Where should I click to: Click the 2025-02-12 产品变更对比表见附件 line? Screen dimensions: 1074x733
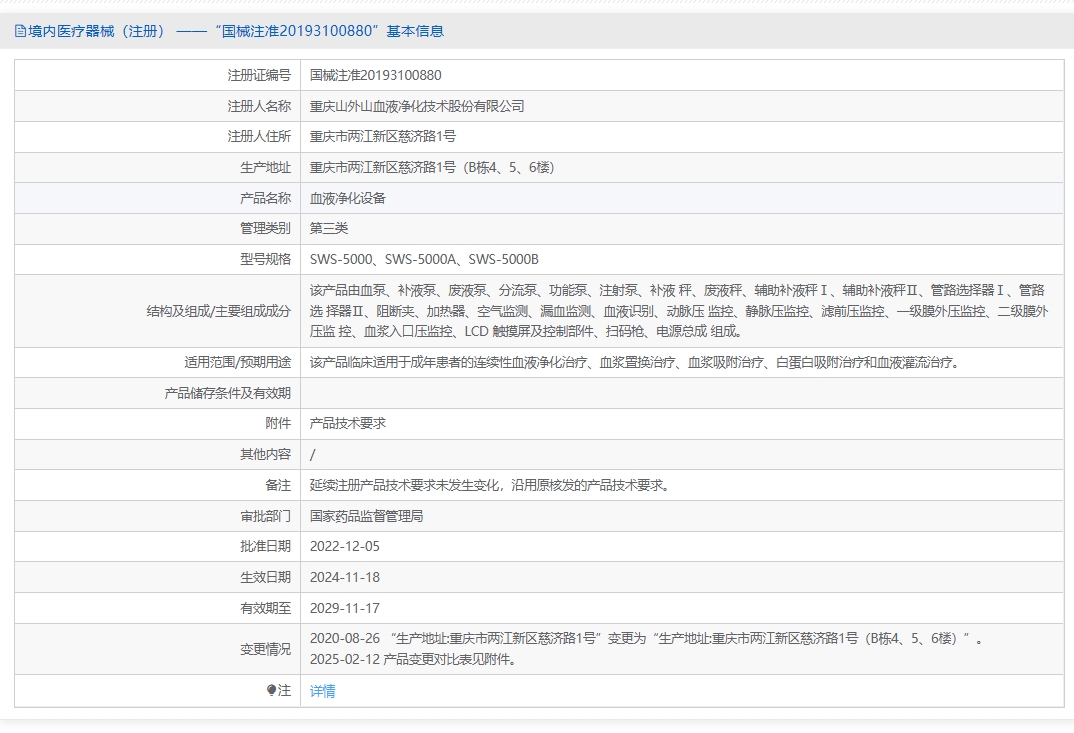[413, 659]
